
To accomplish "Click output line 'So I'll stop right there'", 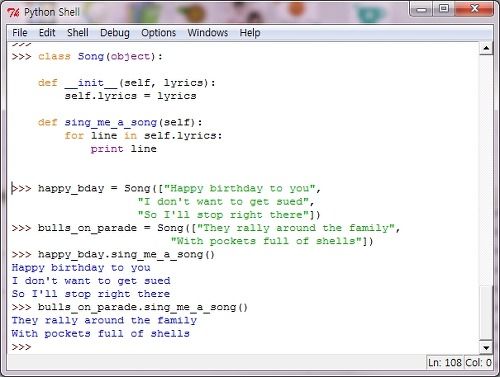I will pos(91,294).
